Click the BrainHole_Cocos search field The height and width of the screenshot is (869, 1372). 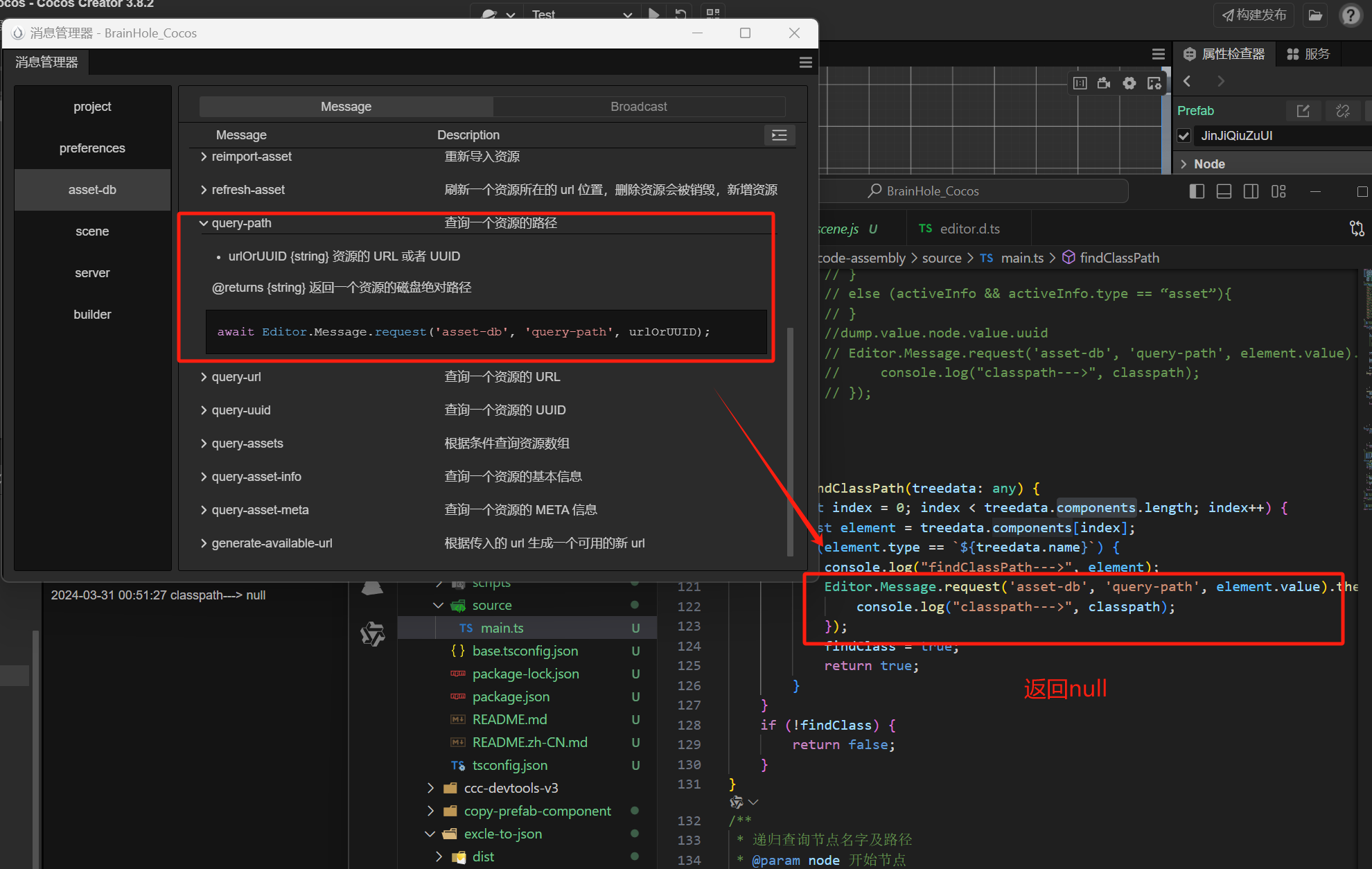point(970,191)
